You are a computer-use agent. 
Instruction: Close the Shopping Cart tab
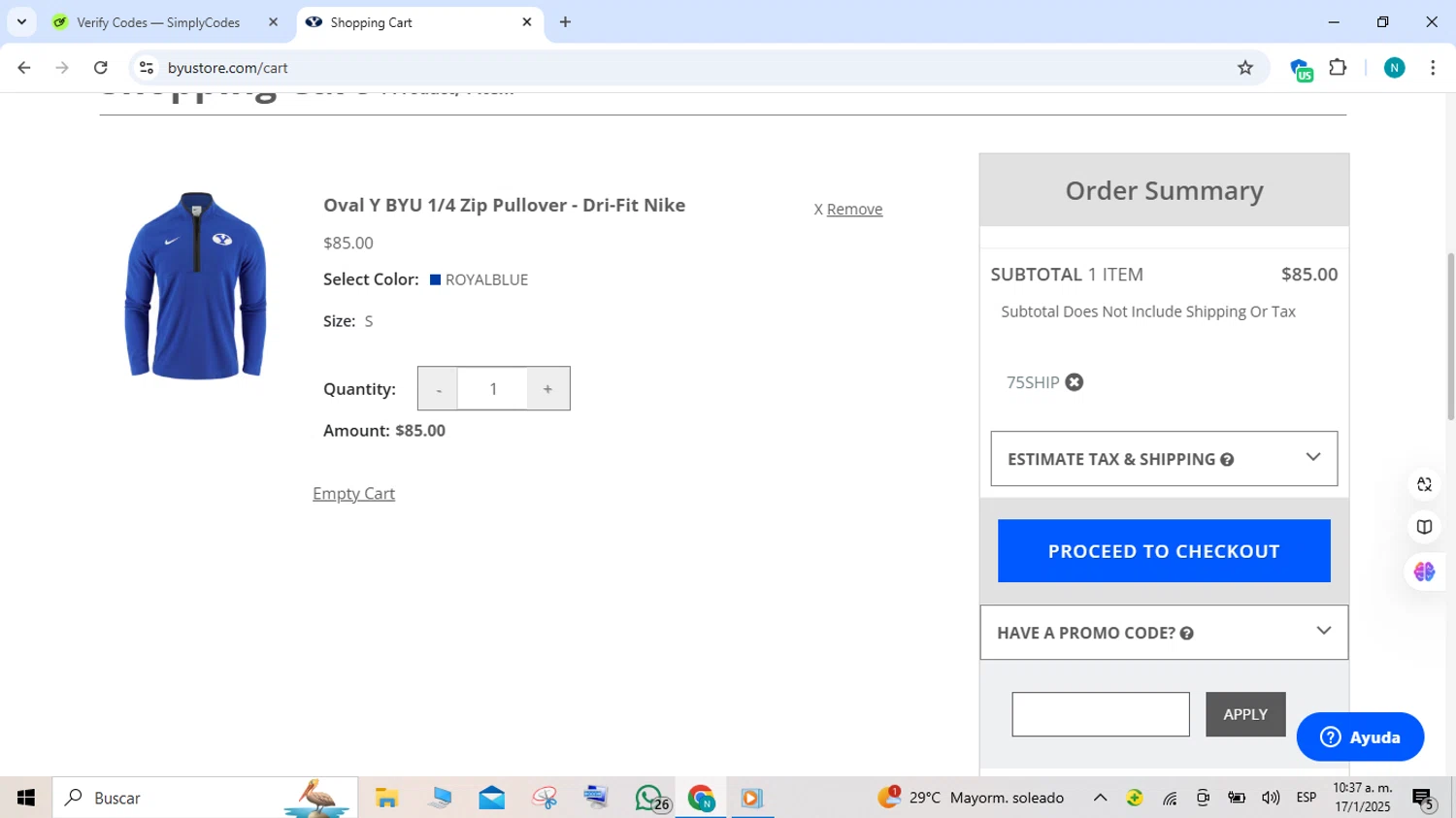coord(527,22)
